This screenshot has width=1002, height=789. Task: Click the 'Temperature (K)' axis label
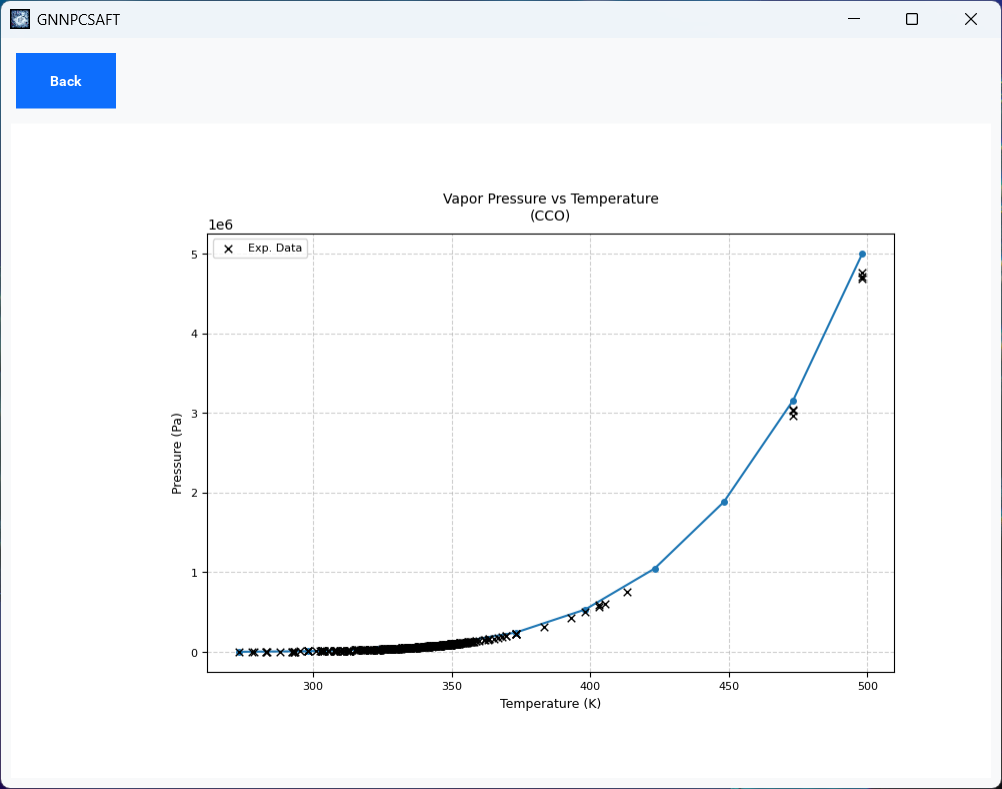point(550,703)
